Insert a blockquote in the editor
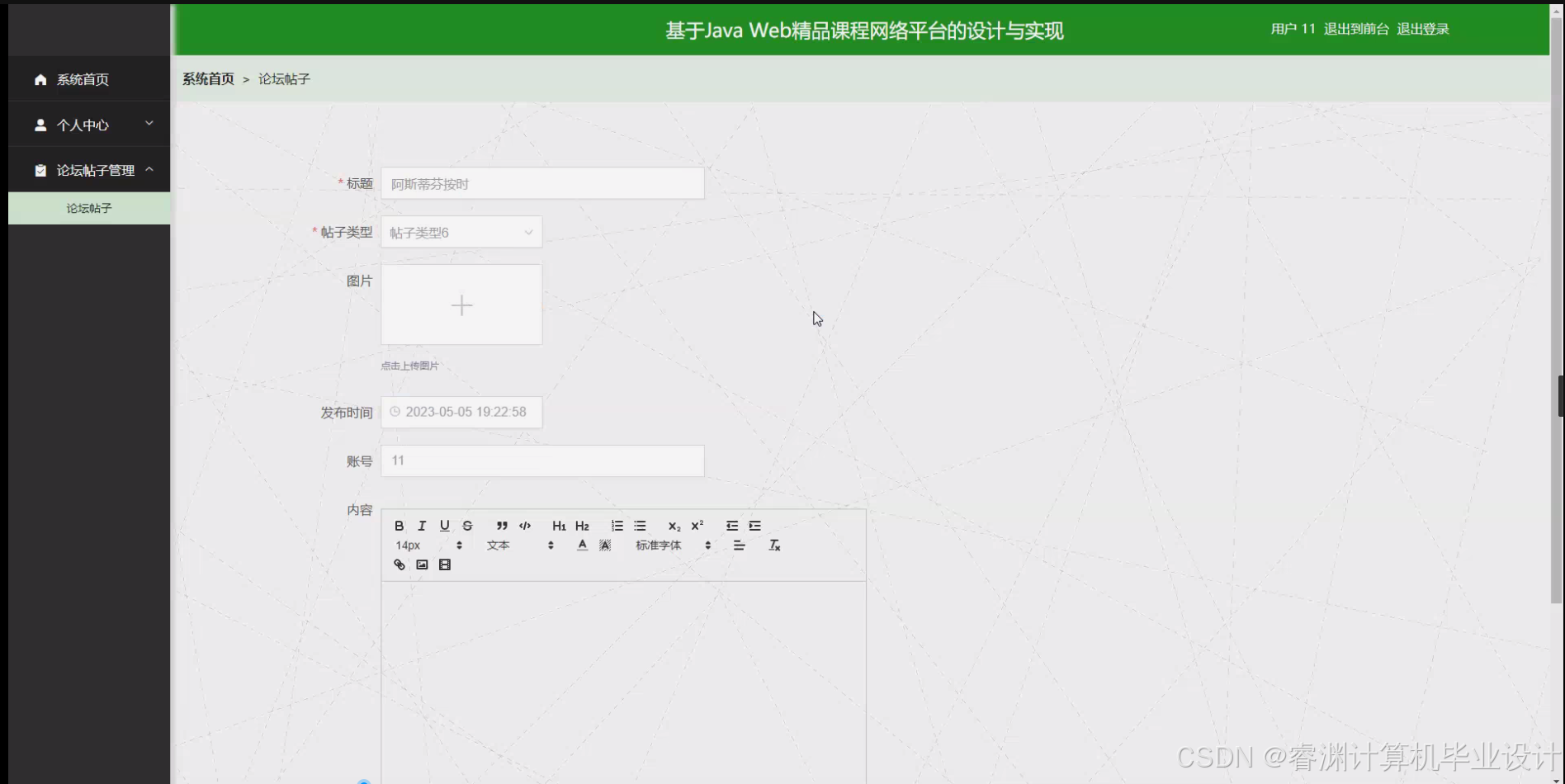Viewport: 1565px width, 784px height. point(501,525)
